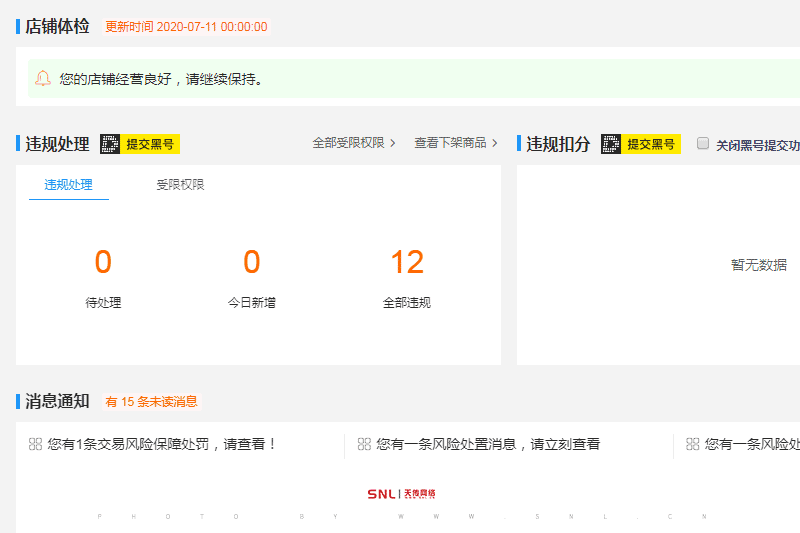Click QR icon beside 违规扣分 提交黑号
This screenshot has width=800, height=533.
click(x=611, y=144)
